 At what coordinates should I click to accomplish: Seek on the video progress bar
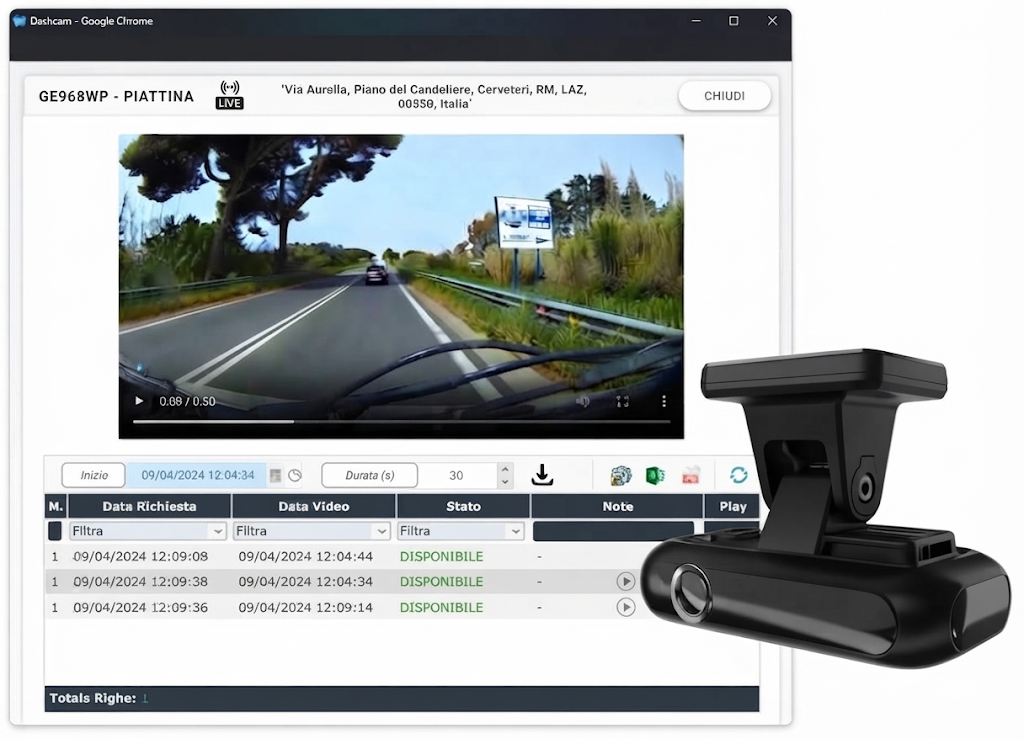(x=401, y=422)
